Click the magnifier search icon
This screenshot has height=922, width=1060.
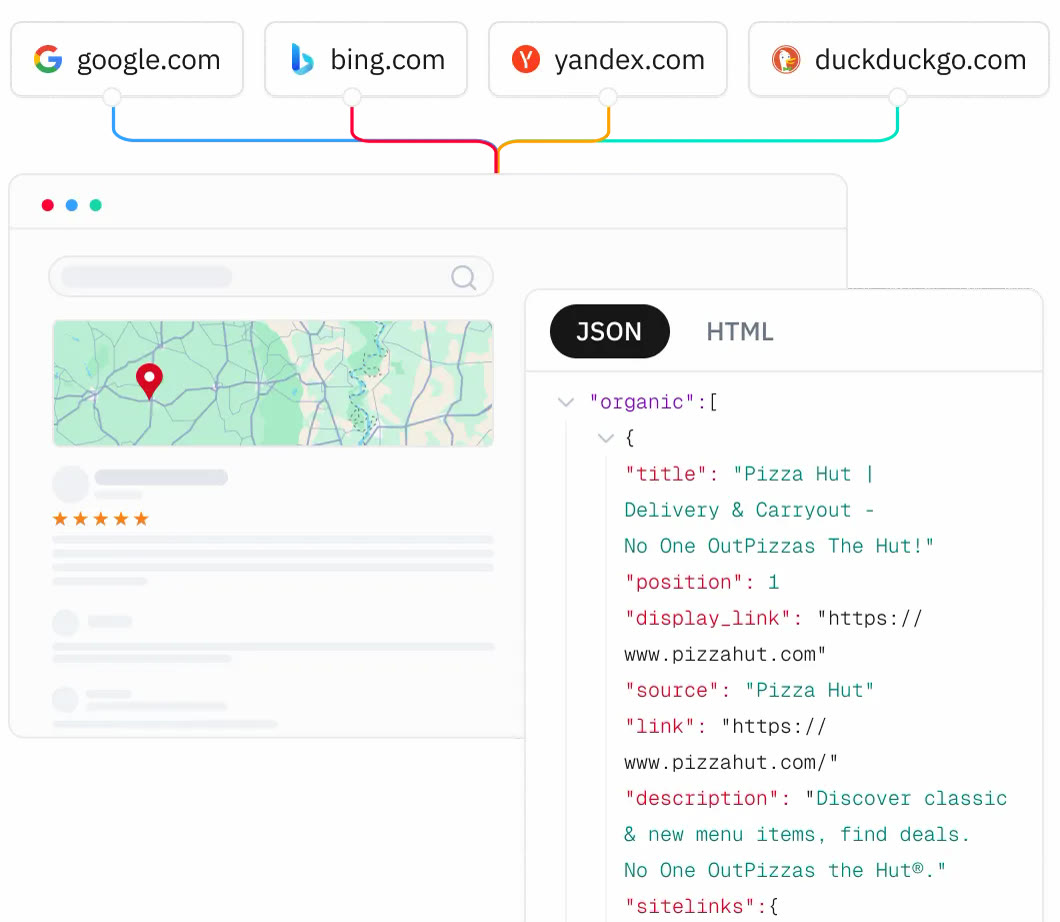(464, 277)
